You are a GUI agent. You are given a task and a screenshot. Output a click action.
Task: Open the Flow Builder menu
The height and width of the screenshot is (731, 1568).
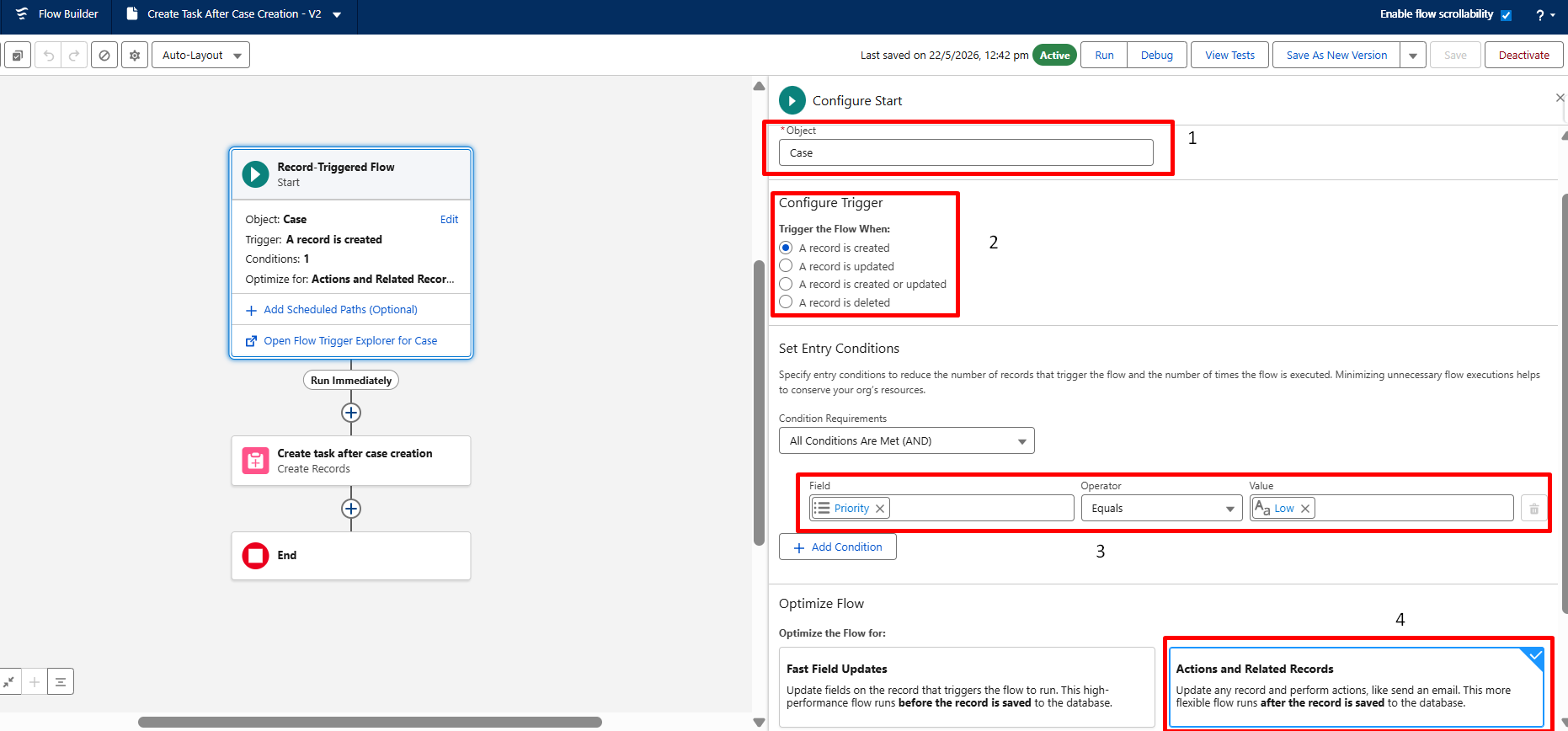(57, 14)
